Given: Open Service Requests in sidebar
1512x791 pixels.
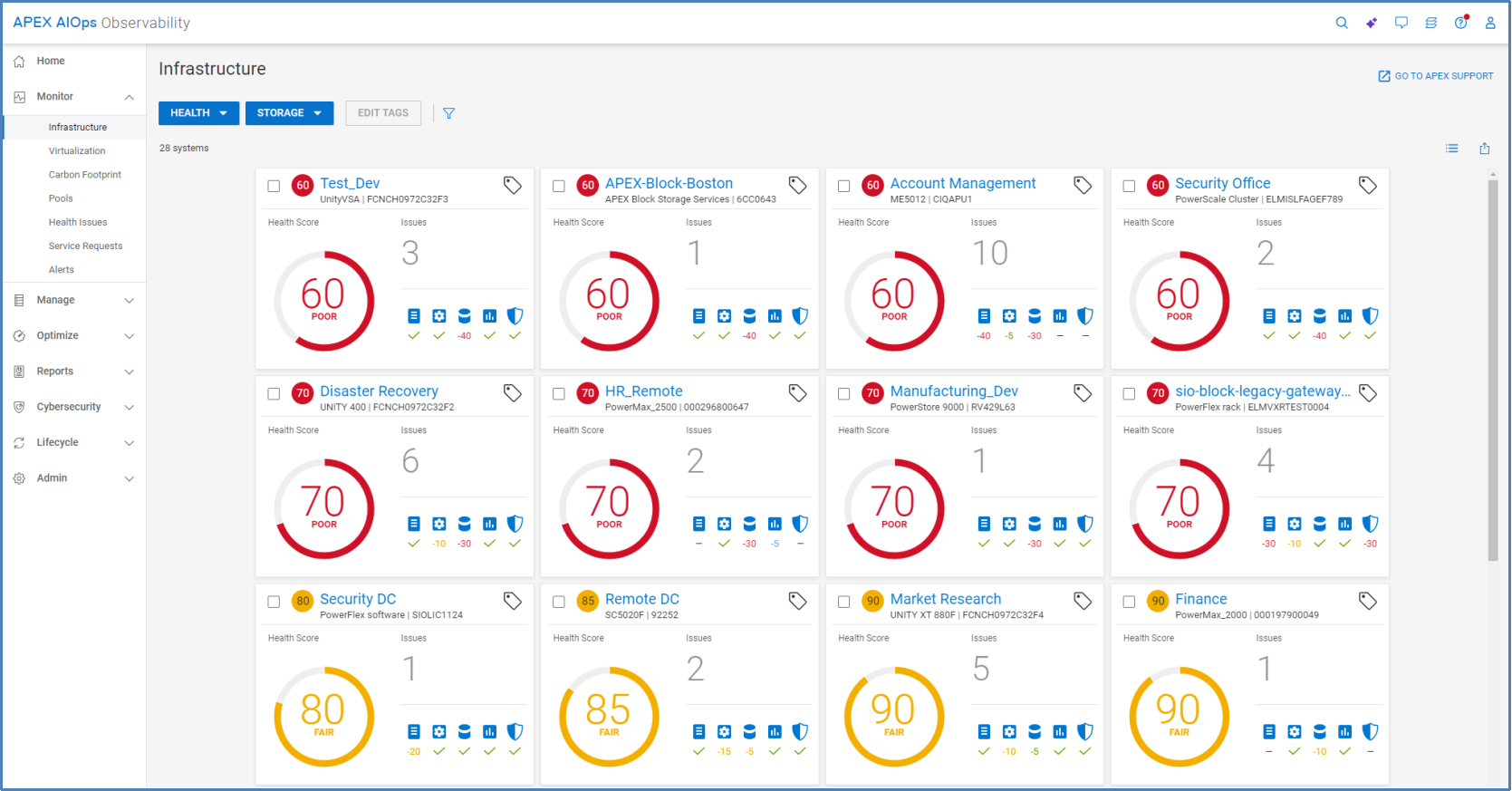Looking at the screenshot, I should 85,246.
